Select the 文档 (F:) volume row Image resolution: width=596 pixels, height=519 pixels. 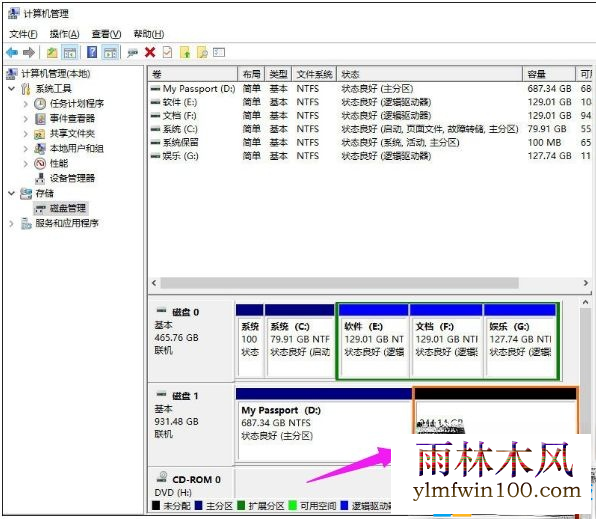click(370, 116)
